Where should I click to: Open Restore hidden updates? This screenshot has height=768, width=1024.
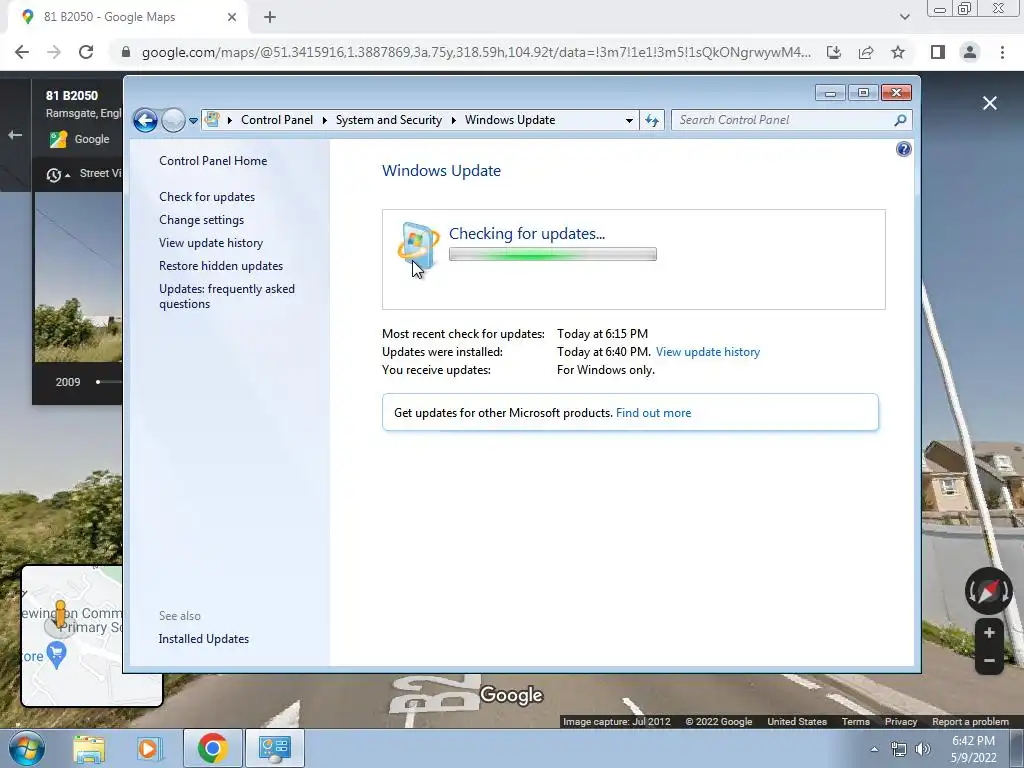(221, 266)
